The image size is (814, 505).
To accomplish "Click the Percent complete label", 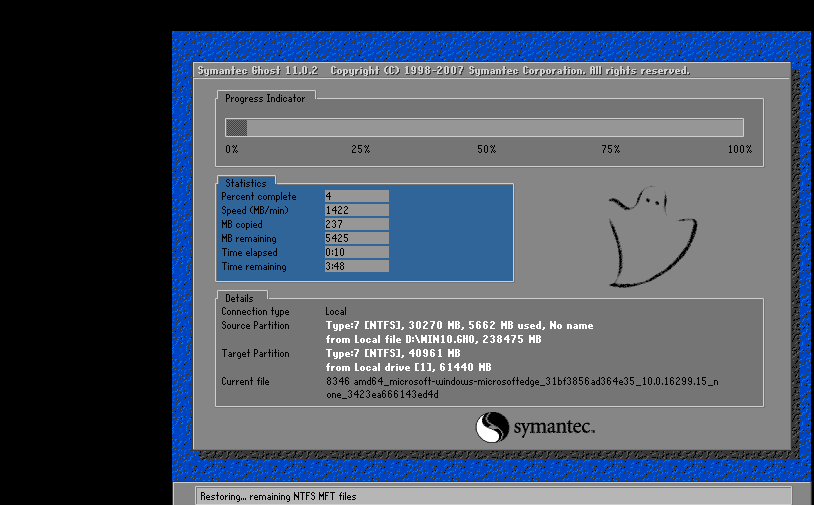I will click(x=259, y=197).
